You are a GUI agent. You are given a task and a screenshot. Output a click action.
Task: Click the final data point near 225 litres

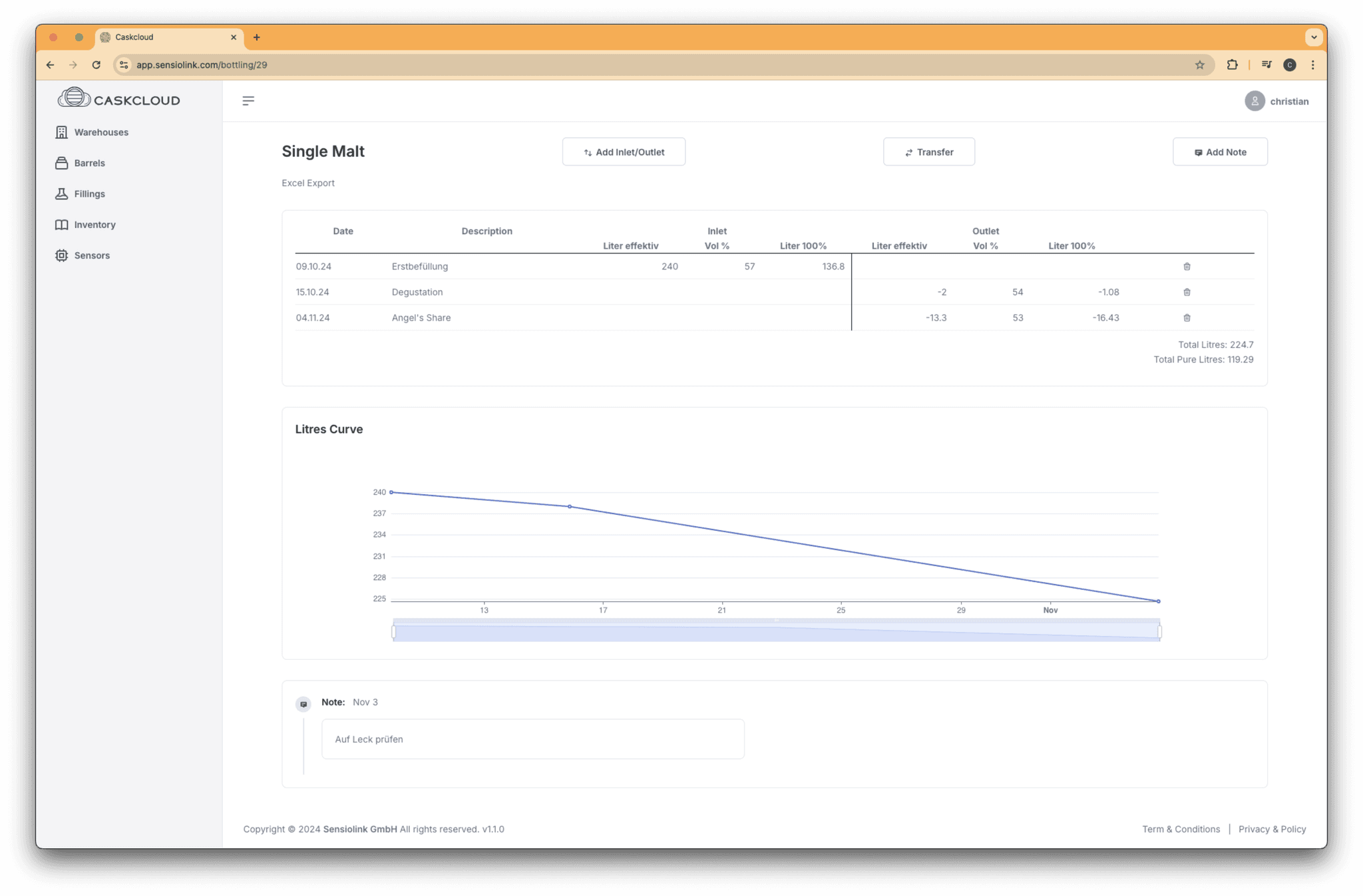pos(1159,601)
